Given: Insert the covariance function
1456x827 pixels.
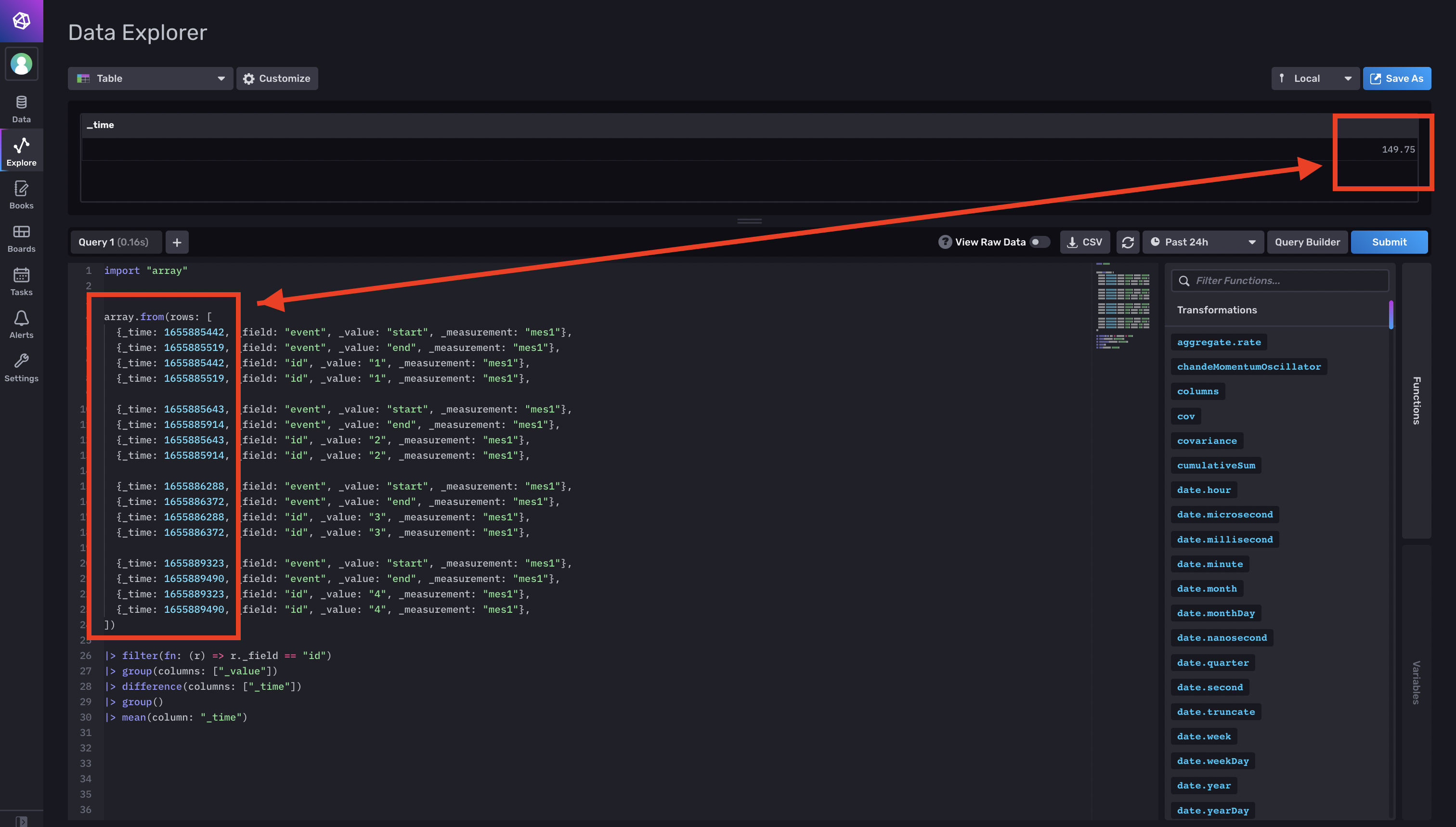Looking at the screenshot, I should (x=1207, y=441).
